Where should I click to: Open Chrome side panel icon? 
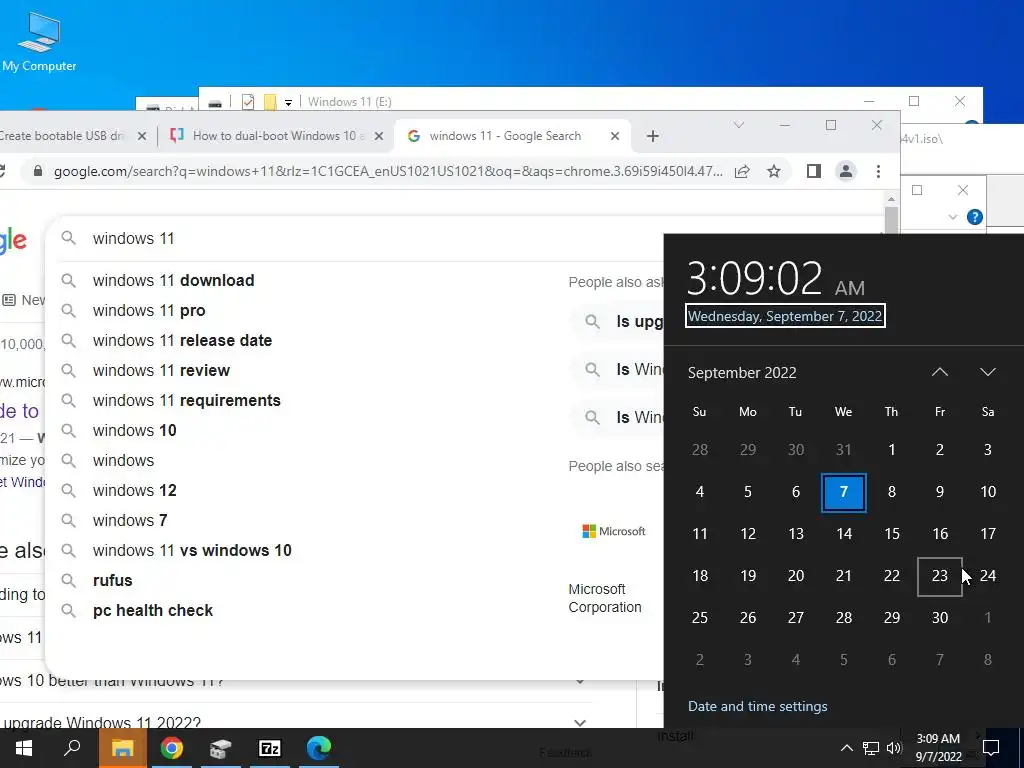(814, 172)
